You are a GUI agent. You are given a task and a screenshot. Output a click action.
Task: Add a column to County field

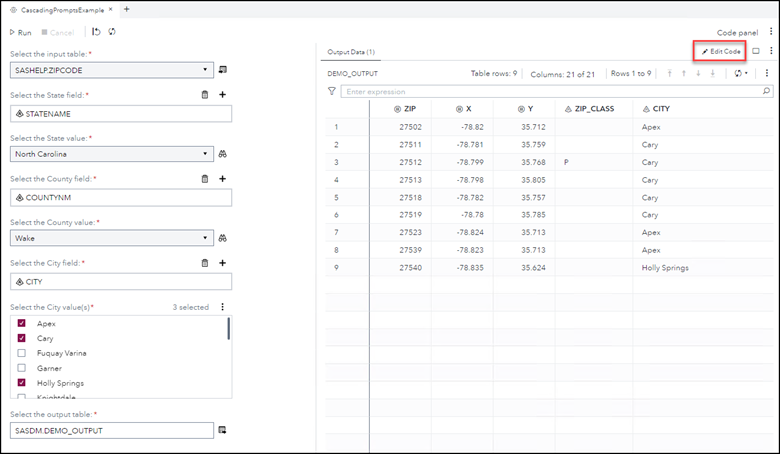coord(222,179)
